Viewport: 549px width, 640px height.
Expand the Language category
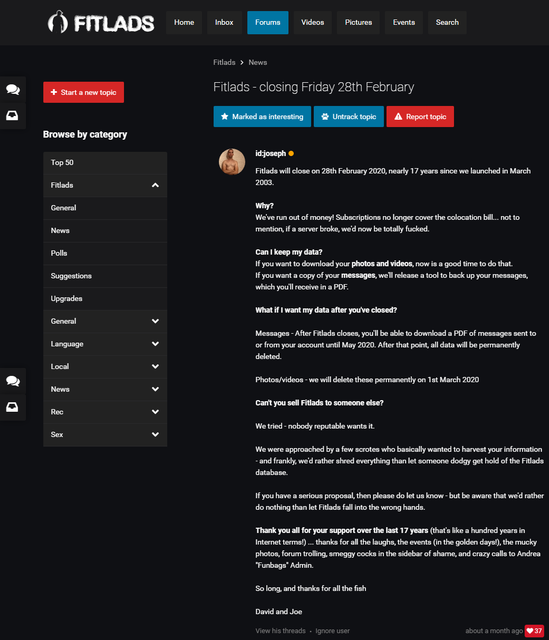(105, 344)
